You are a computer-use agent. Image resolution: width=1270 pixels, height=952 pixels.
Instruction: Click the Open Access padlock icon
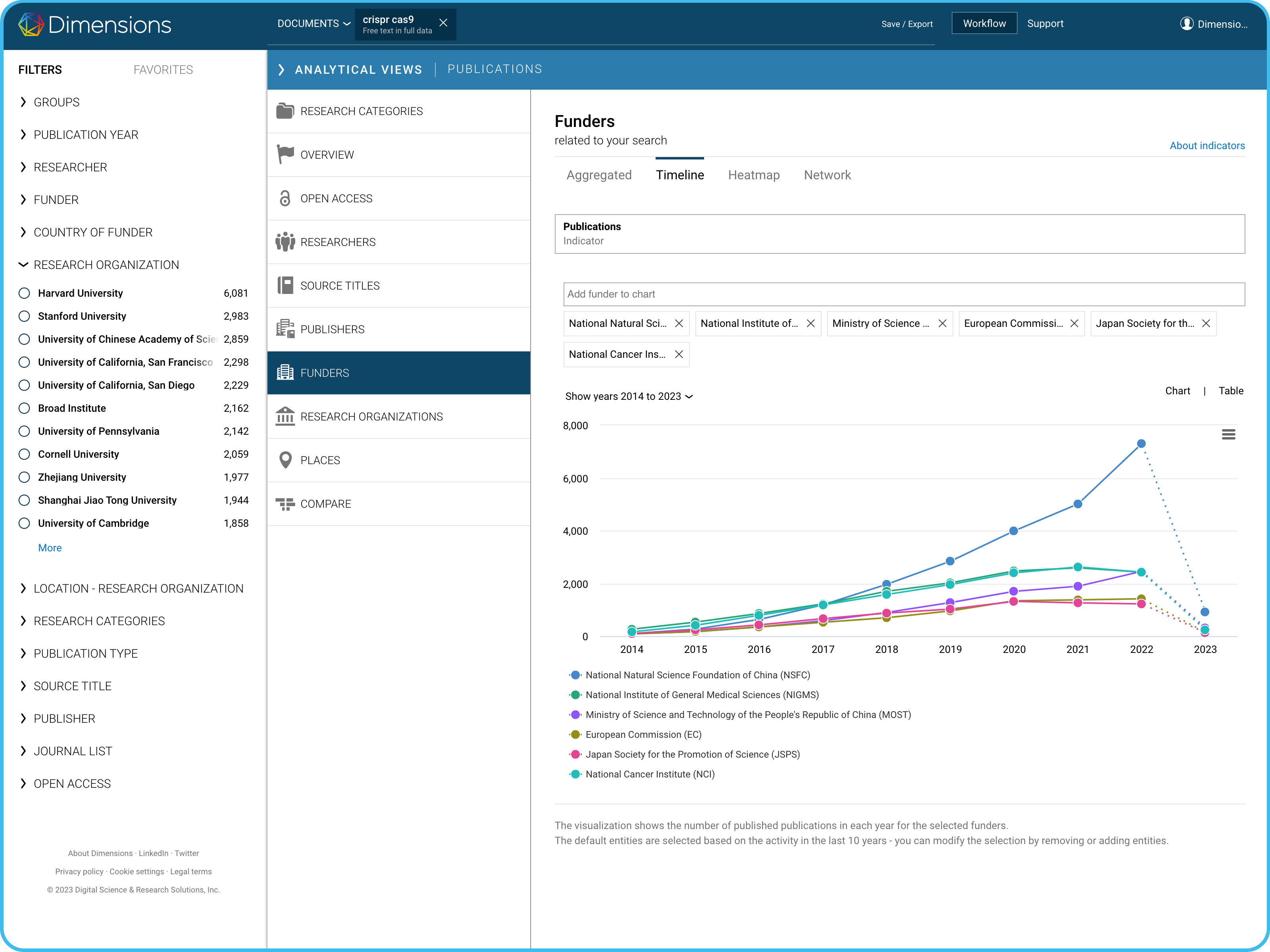click(285, 199)
